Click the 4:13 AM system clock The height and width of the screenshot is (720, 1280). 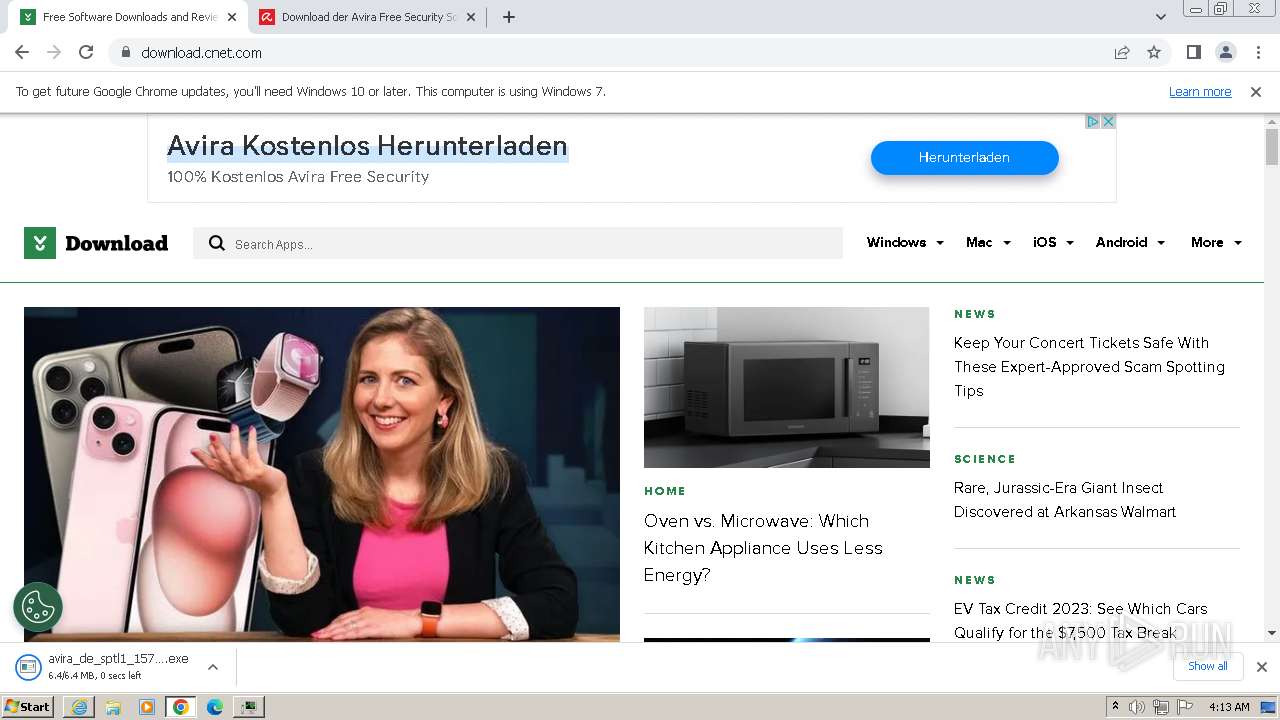point(1229,707)
